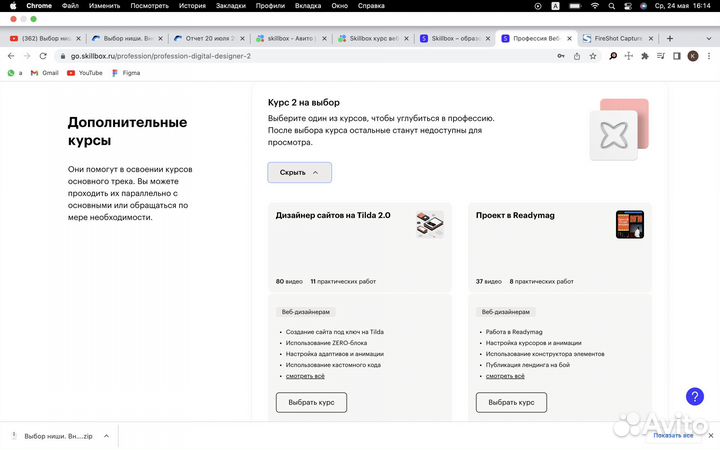Close the downloads bar

point(711,435)
